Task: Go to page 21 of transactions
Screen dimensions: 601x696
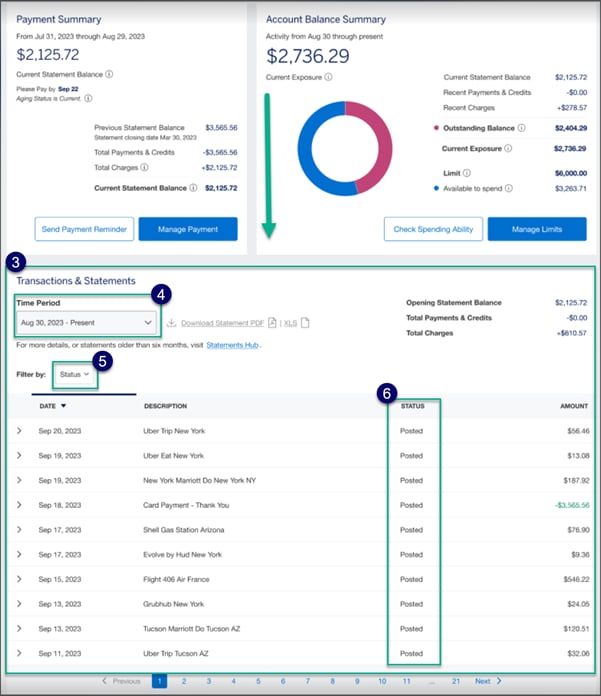Action: tap(455, 681)
